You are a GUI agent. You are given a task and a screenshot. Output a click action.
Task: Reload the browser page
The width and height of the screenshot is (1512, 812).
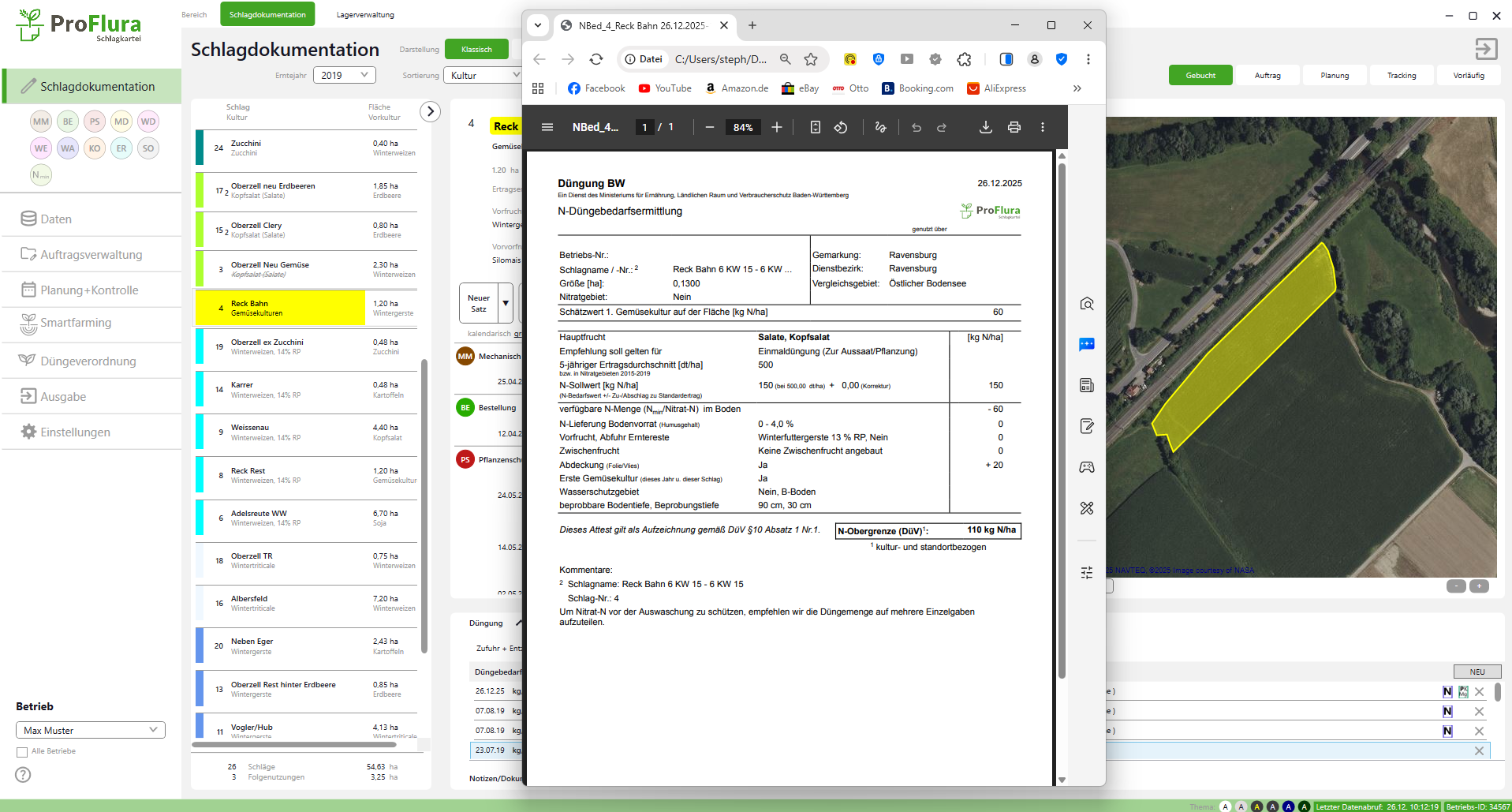point(596,59)
